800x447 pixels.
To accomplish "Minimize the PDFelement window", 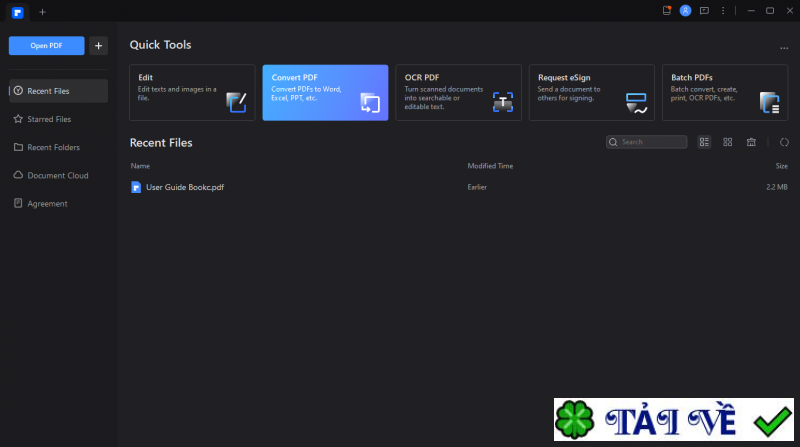I will [751, 11].
